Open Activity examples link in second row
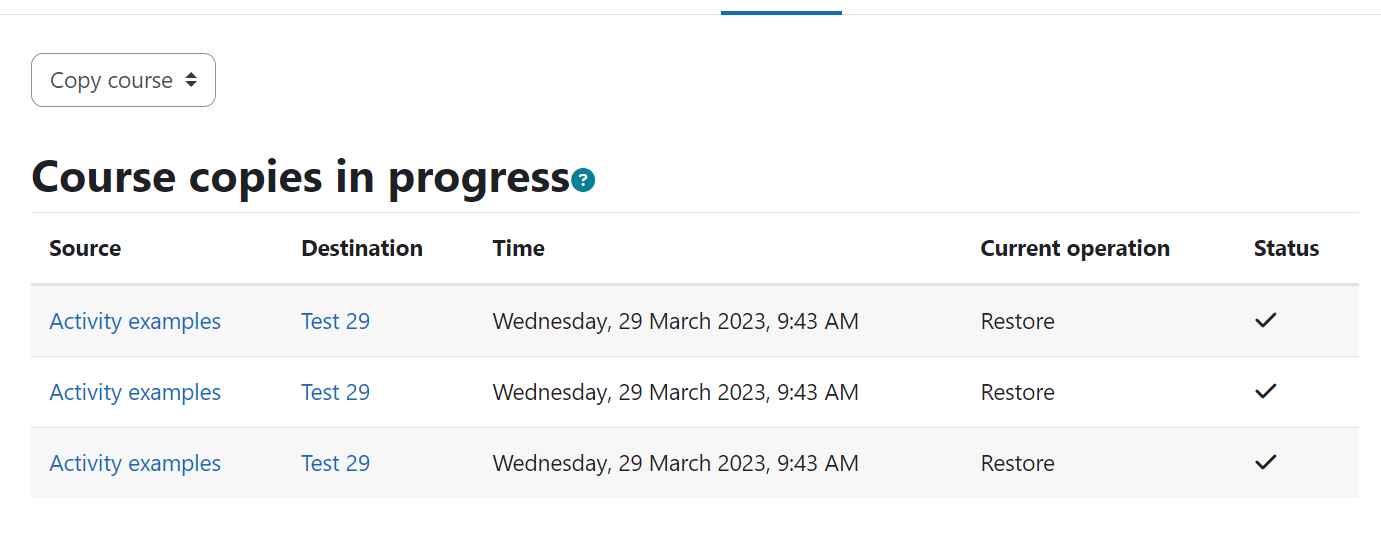The width and height of the screenshot is (1381, 533). pos(135,392)
